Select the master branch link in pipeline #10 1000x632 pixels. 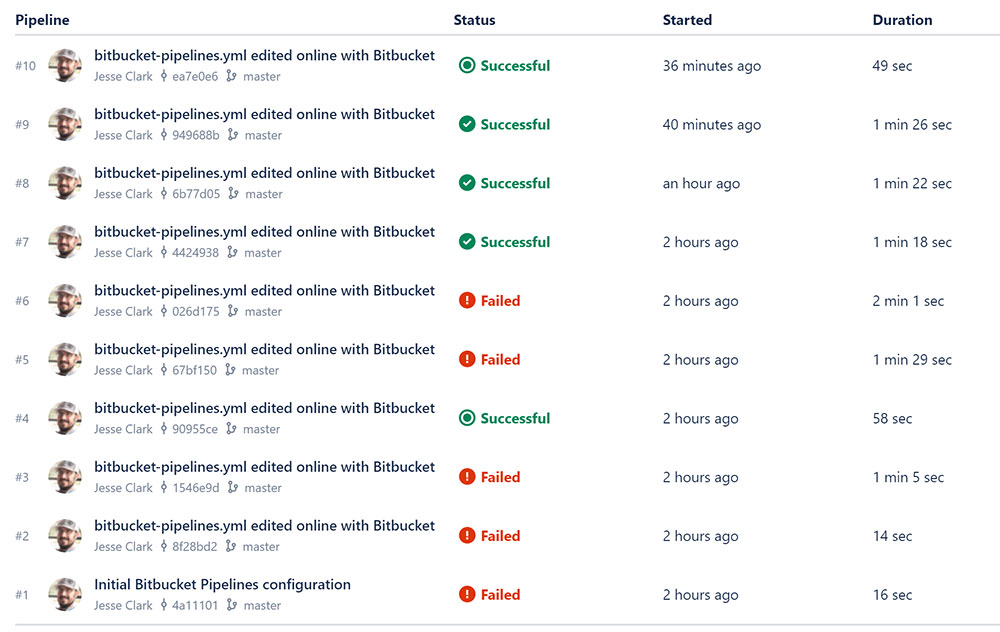pyautogui.click(x=262, y=77)
